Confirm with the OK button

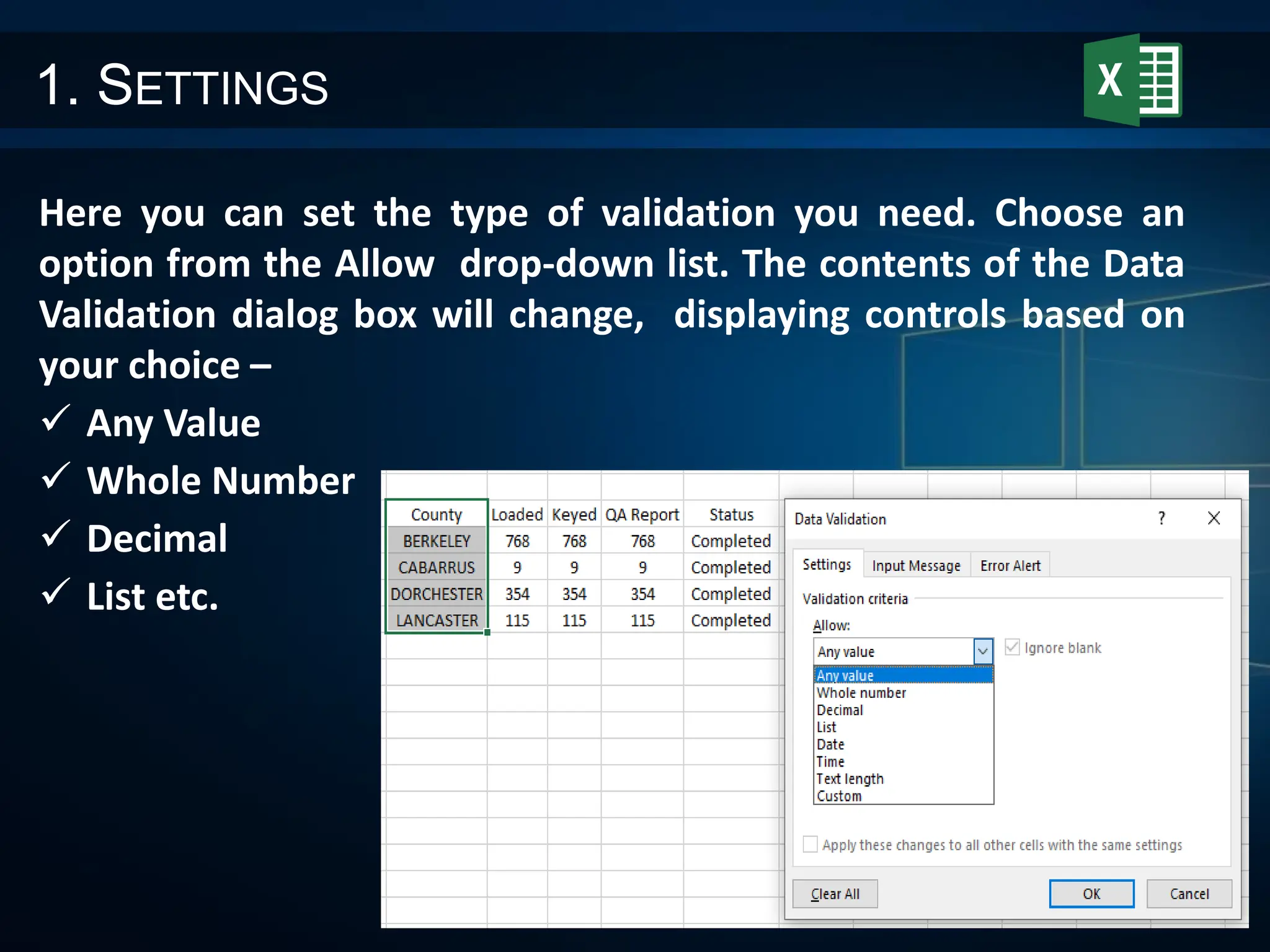(1091, 894)
